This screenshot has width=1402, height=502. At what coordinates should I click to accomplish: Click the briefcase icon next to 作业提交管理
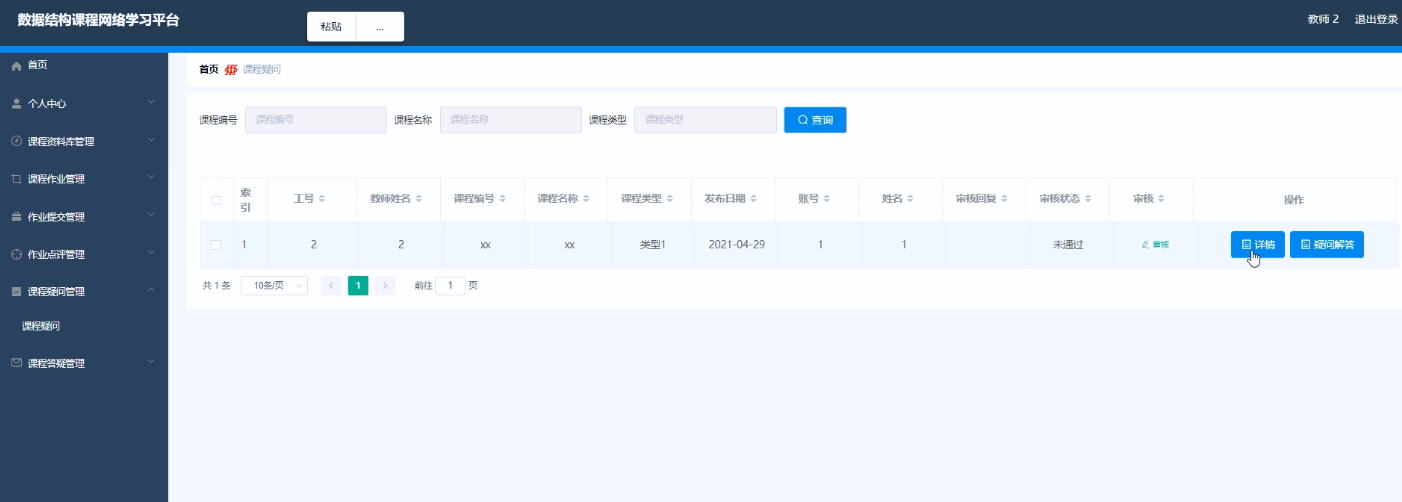click(16, 217)
